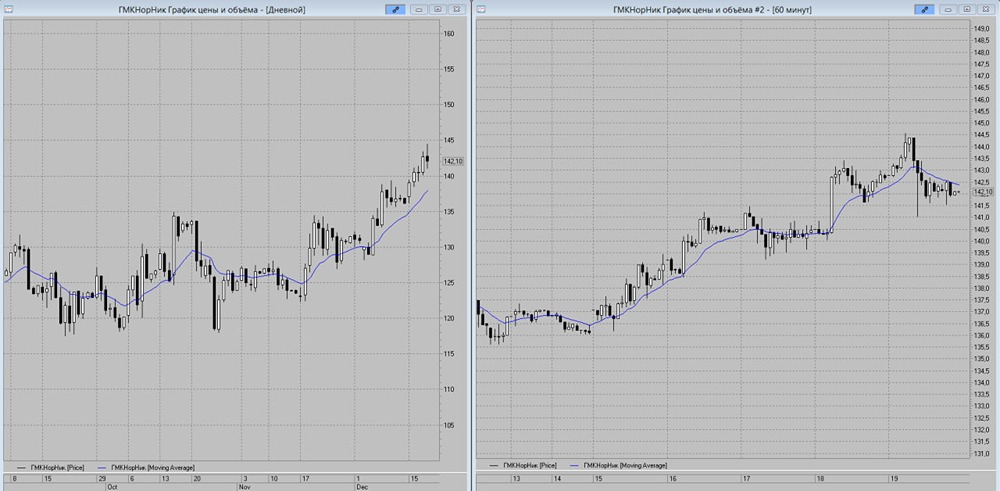Screen dimensions: 1000x491
Task: Maximize the daily chart window
Action: tap(438, 10)
